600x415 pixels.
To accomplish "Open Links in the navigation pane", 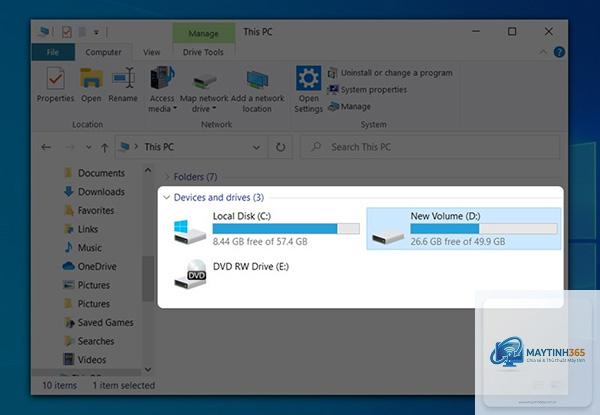I will 88,229.
